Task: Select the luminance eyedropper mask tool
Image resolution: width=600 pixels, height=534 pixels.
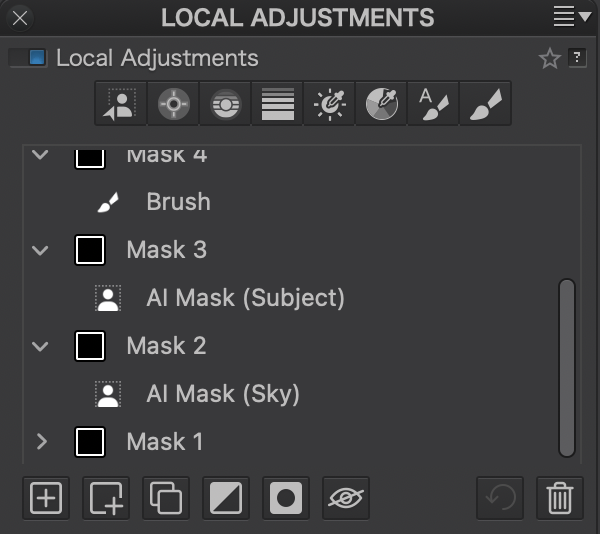Action: (x=329, y=104)
